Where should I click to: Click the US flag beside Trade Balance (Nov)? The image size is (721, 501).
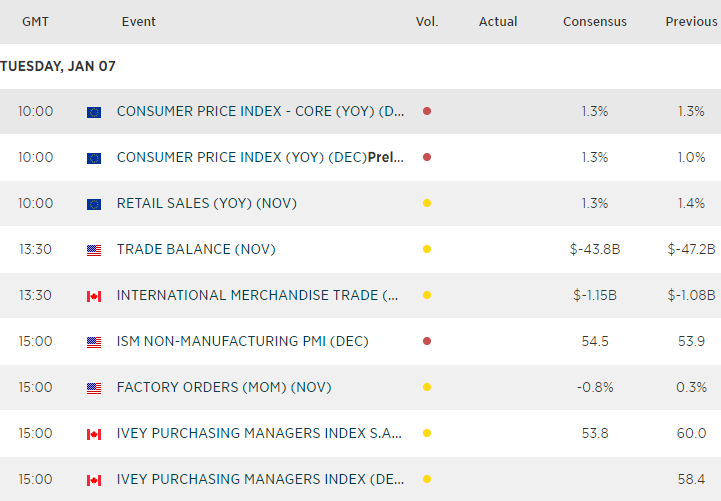[x=94, y=250]
